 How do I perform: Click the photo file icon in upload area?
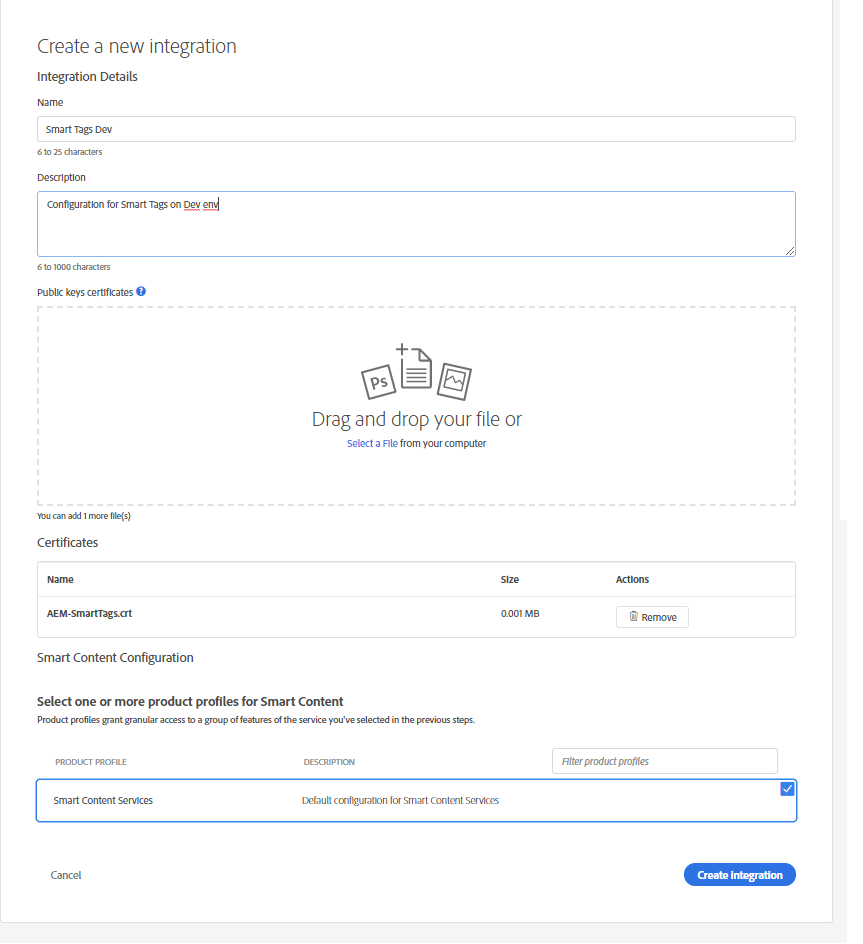tap(454, 379)
